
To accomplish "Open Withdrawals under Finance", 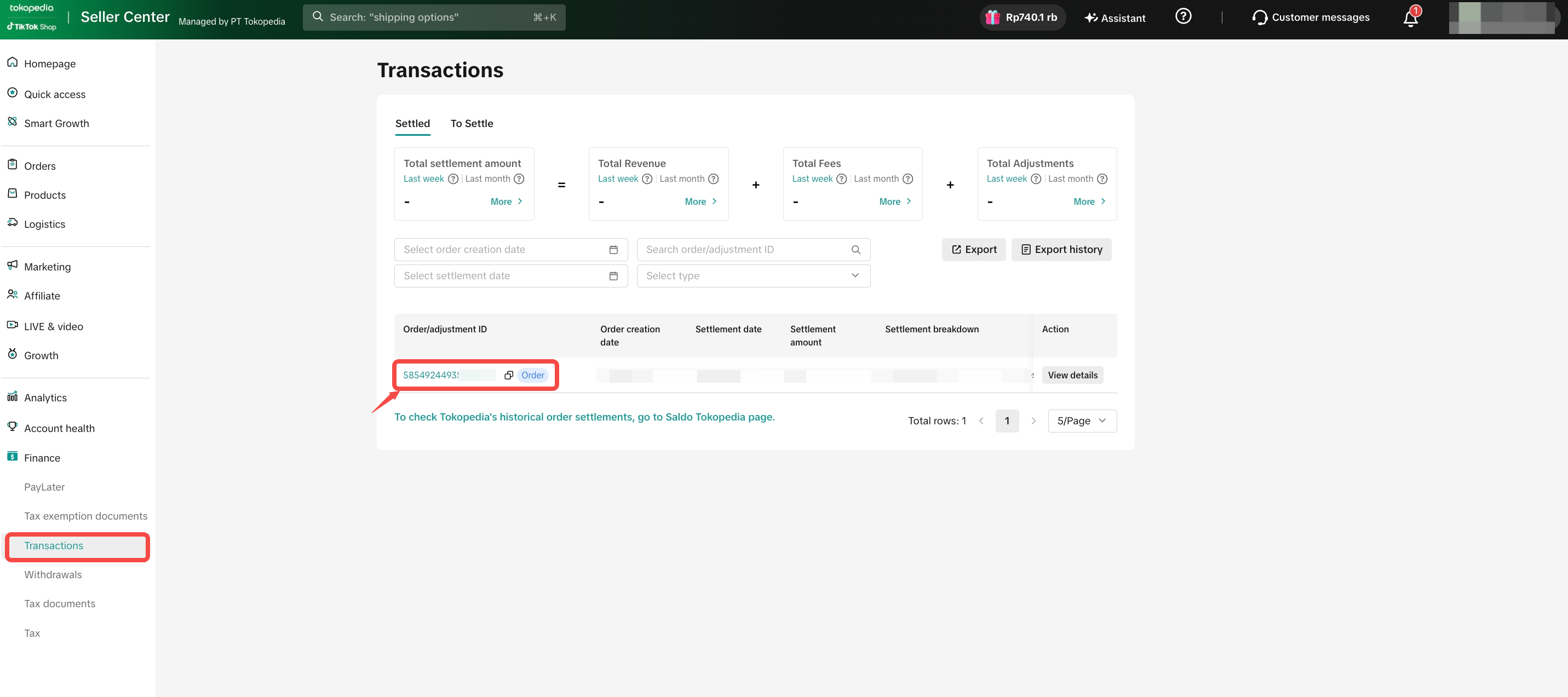I will [53, 574].
